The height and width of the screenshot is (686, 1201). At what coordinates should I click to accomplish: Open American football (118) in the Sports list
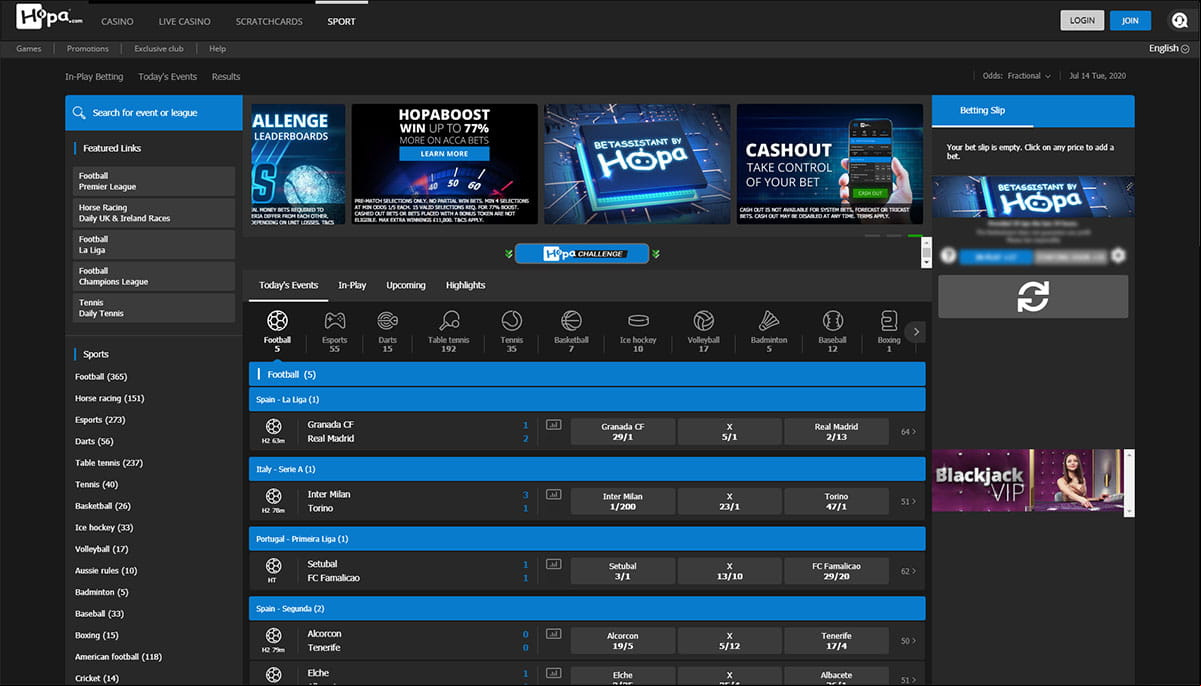coord(118,657)
